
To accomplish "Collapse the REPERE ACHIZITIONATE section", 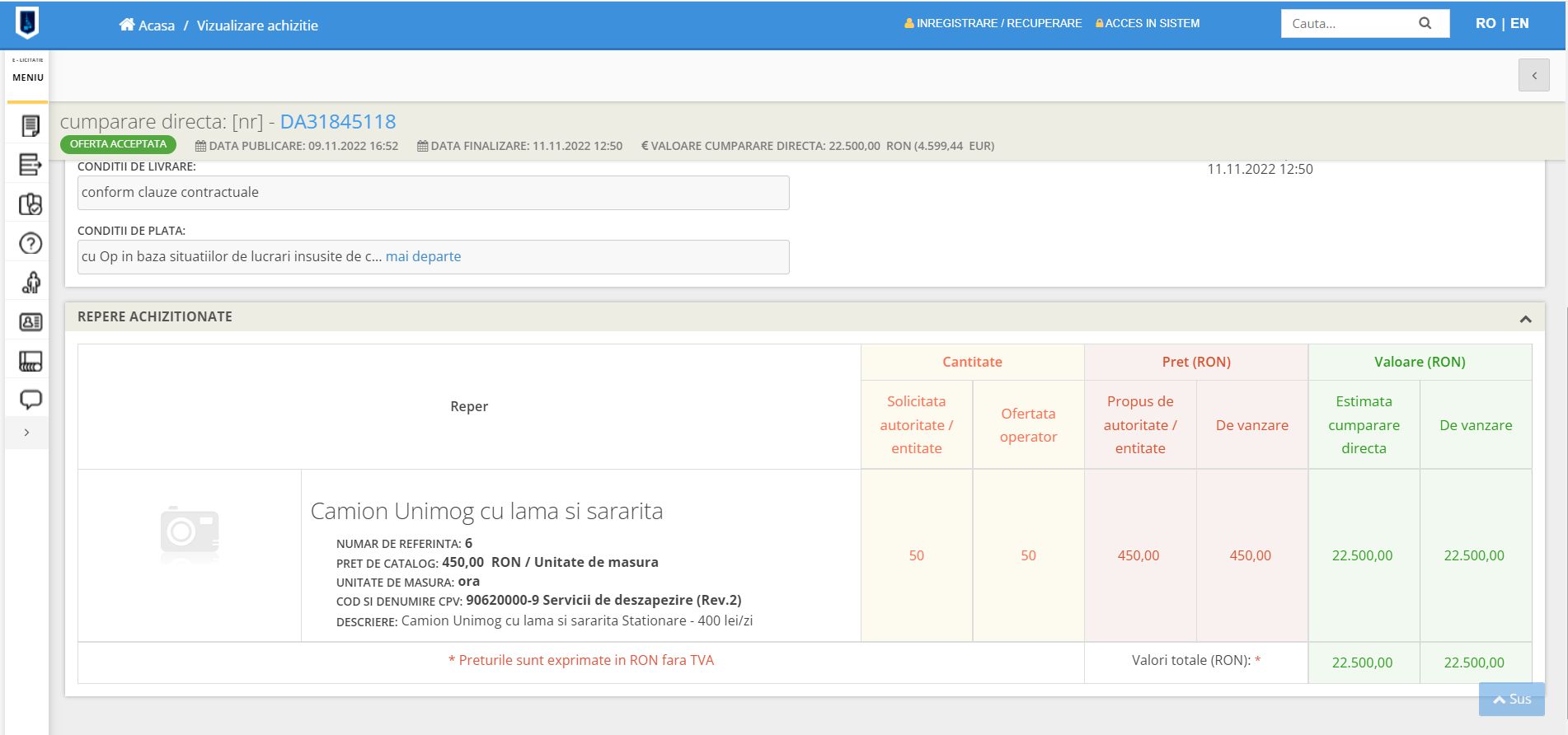I will pos(1525,318).
